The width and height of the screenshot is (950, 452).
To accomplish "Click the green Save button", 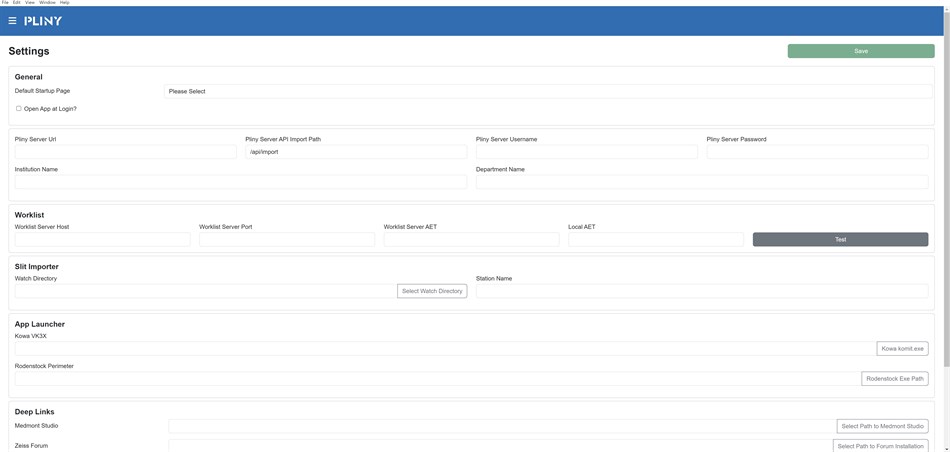I will 861,51.
